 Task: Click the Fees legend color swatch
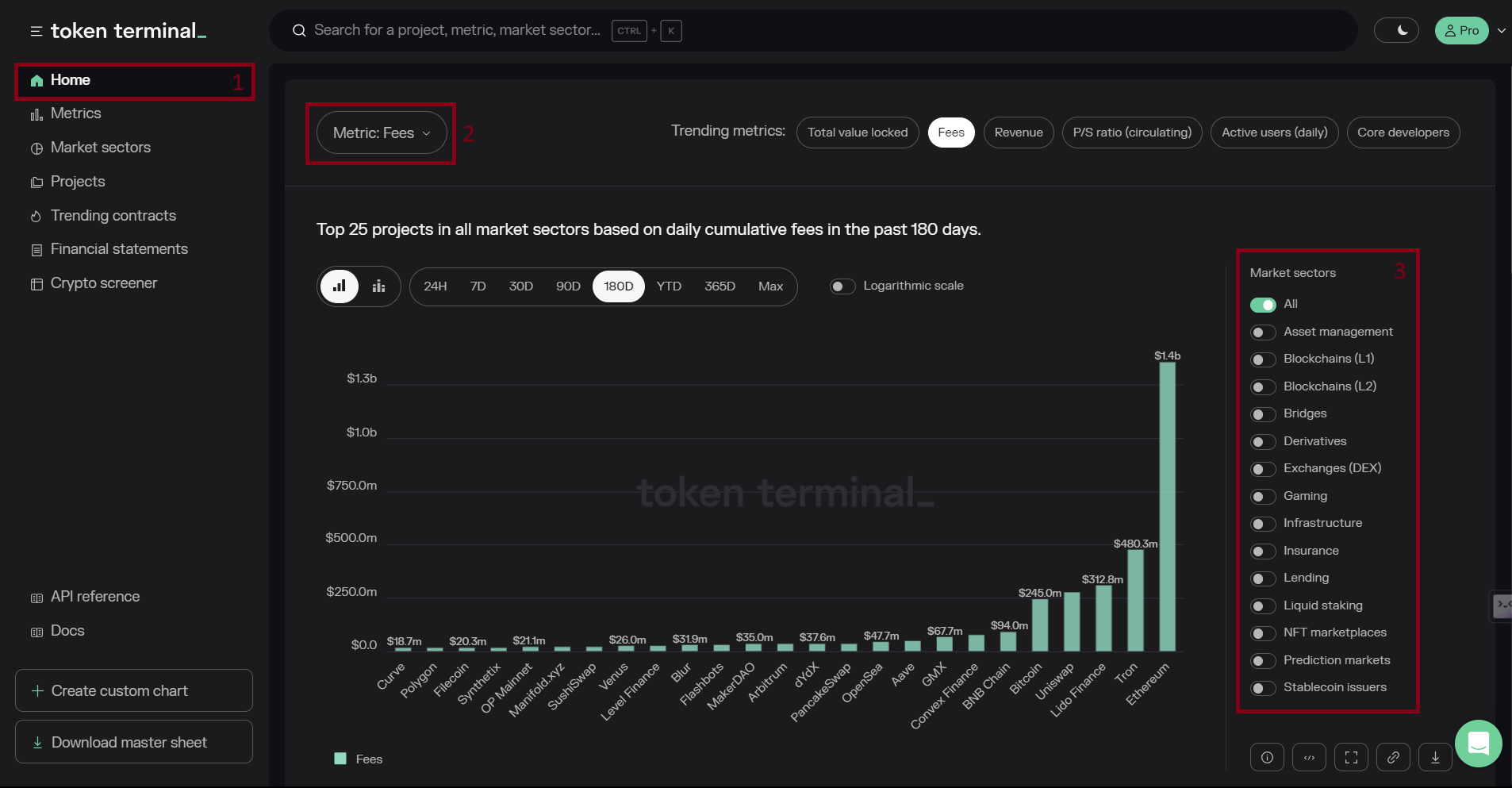pyautogui.click(x=340, y=759)
